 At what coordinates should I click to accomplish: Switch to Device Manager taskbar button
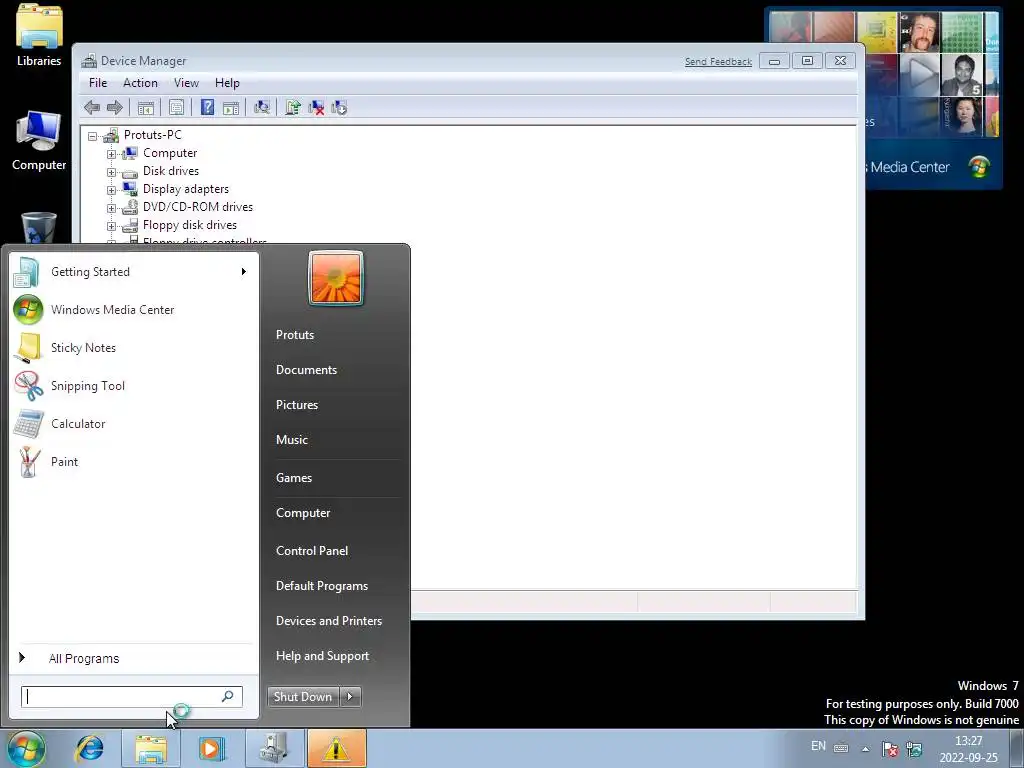click(x=274, y=748)
